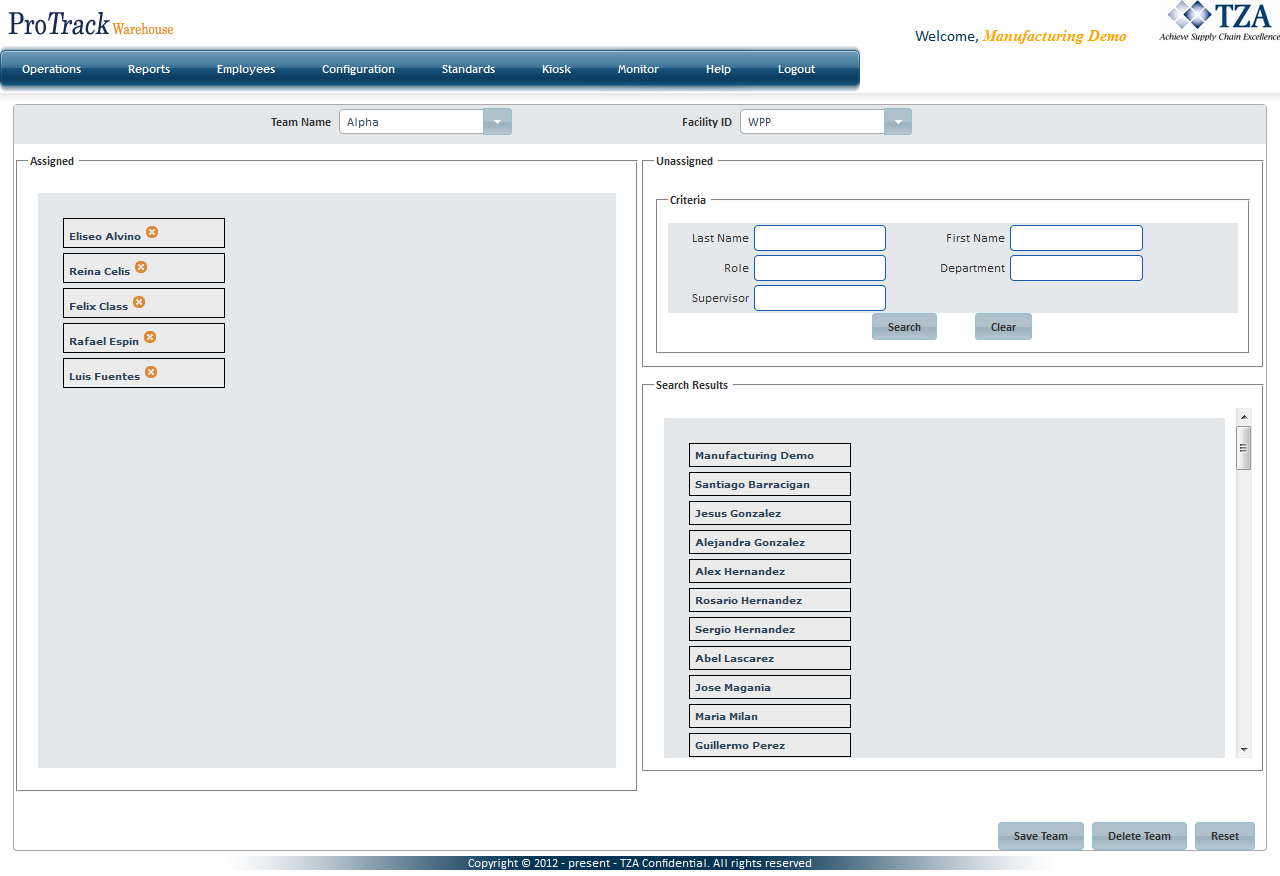Click the Save Team button

1040,836
